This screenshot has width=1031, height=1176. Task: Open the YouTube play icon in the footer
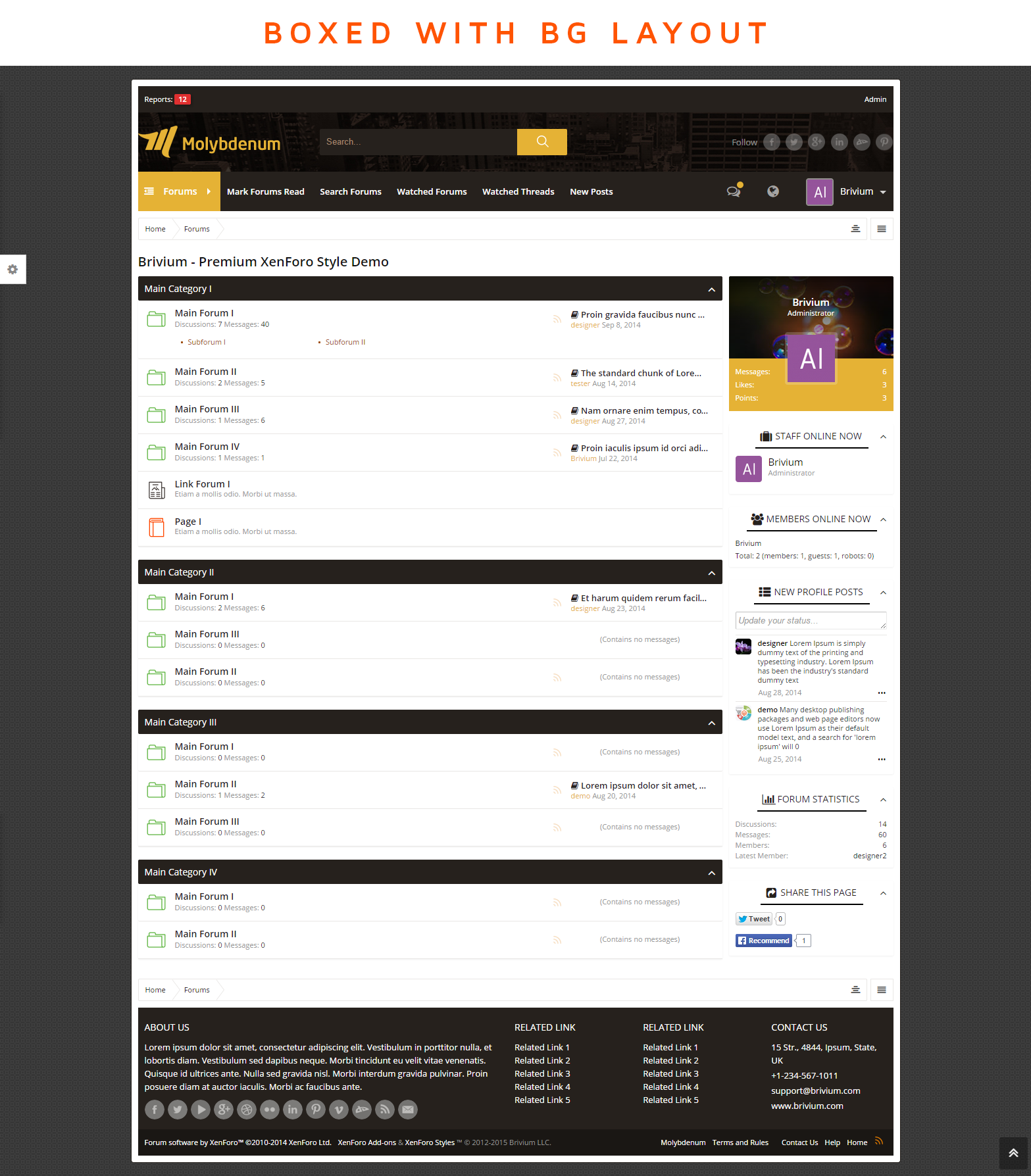coord(201,1110)
